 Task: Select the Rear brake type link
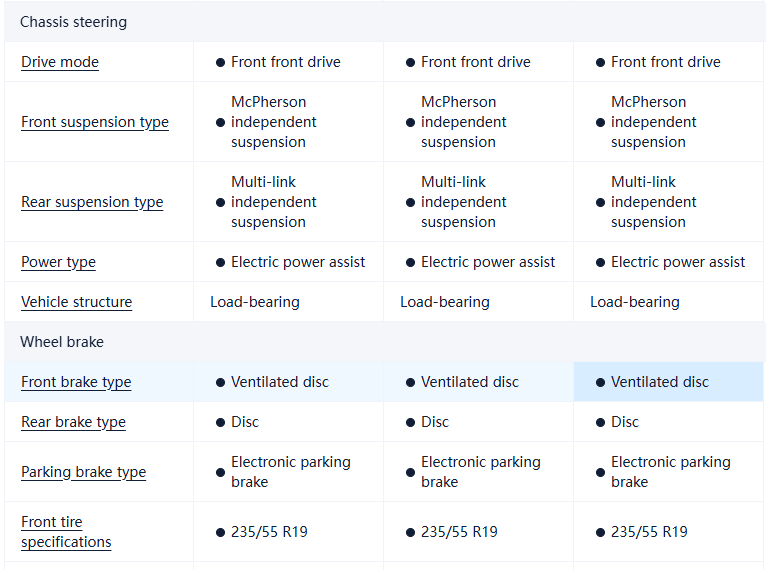(x=73, y=422)
